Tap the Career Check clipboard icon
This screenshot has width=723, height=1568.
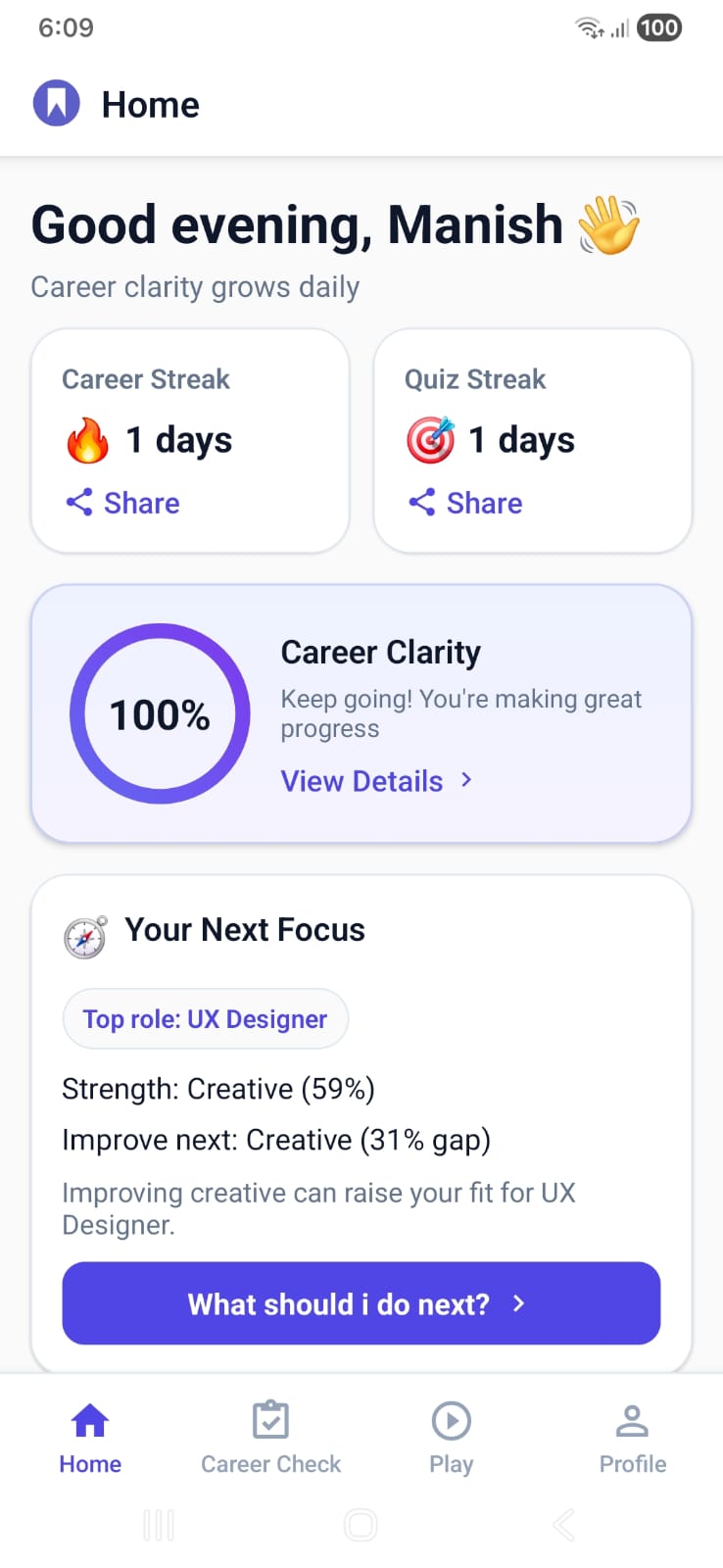click(x=270, y=1419)
